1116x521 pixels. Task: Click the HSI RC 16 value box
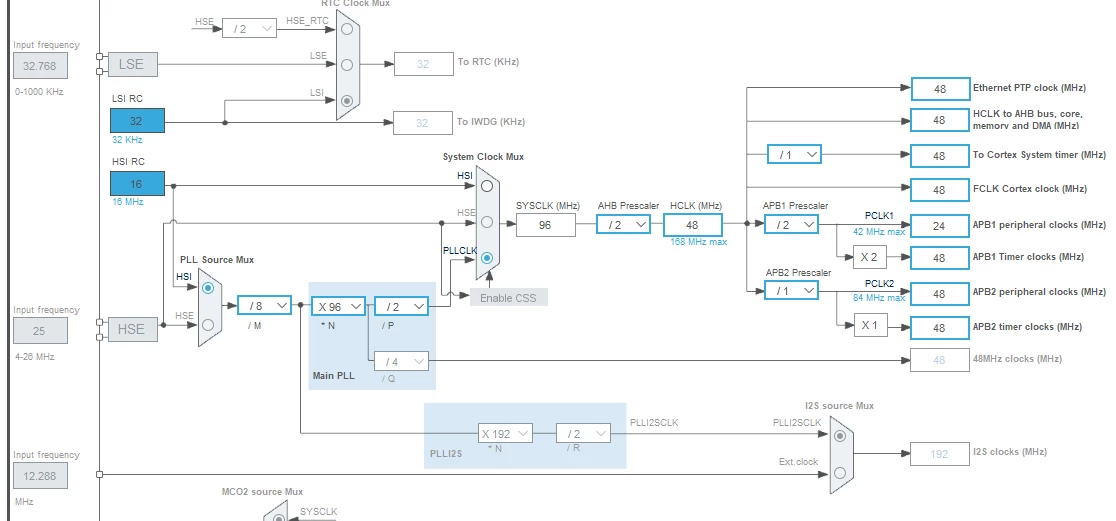tap(137, 184)
